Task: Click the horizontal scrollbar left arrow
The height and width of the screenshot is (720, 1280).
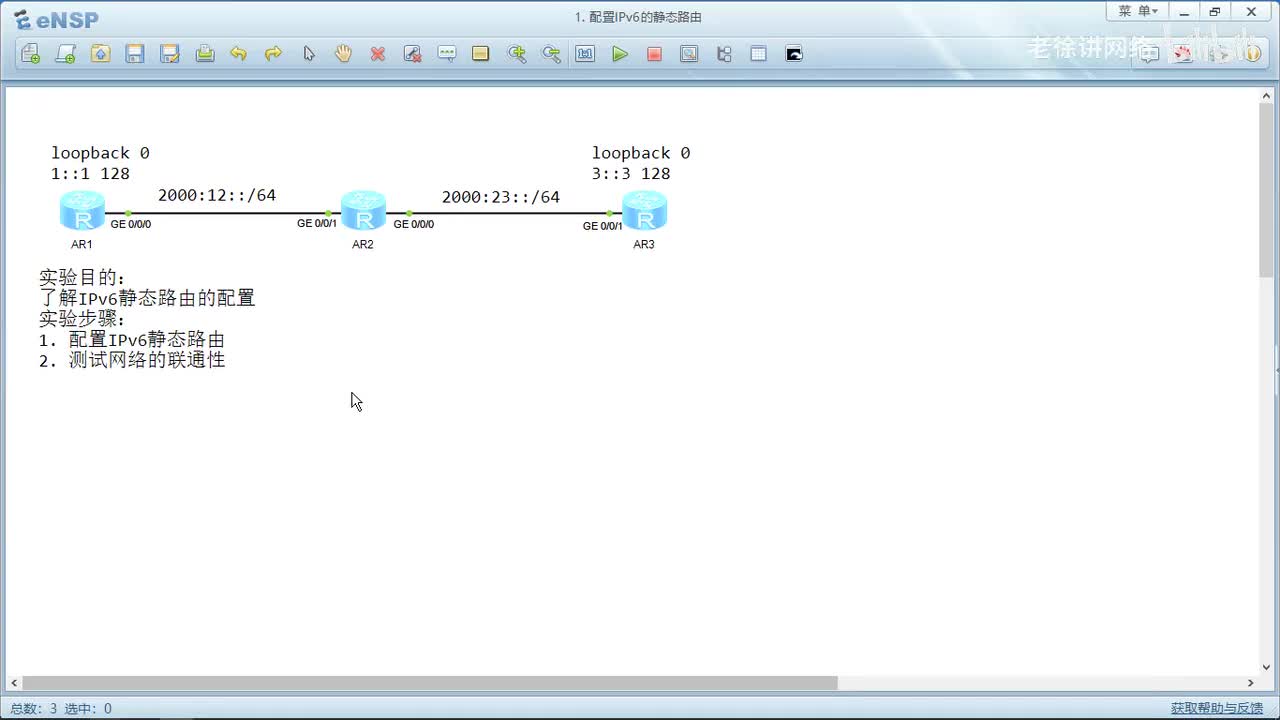Action: (14, 683)
